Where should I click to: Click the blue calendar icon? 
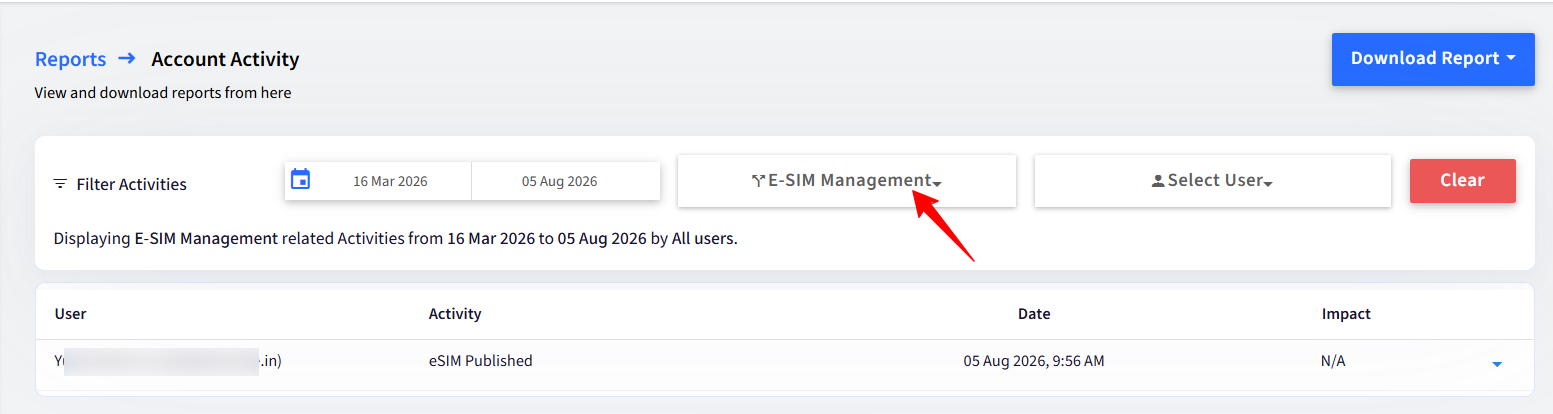click(300, 179)
